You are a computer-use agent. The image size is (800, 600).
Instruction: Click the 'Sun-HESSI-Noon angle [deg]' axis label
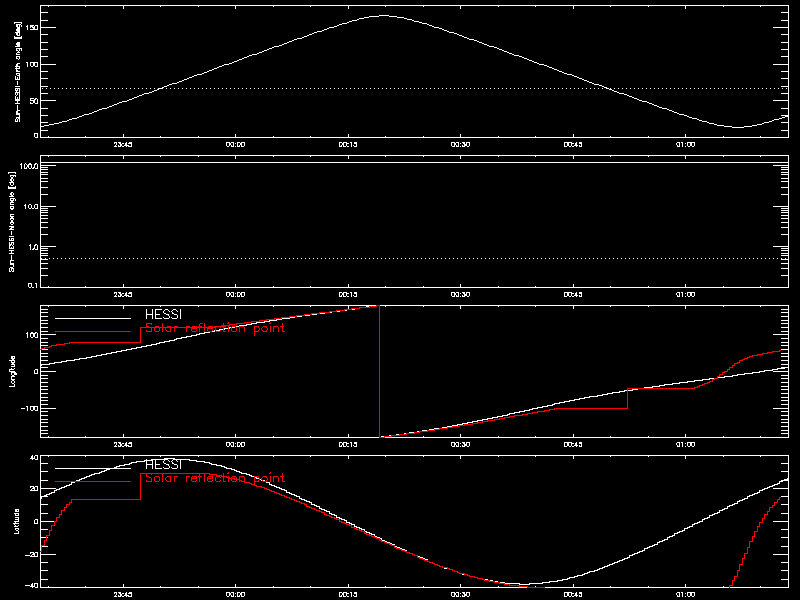pyautogui.click(x=12, y=221)
